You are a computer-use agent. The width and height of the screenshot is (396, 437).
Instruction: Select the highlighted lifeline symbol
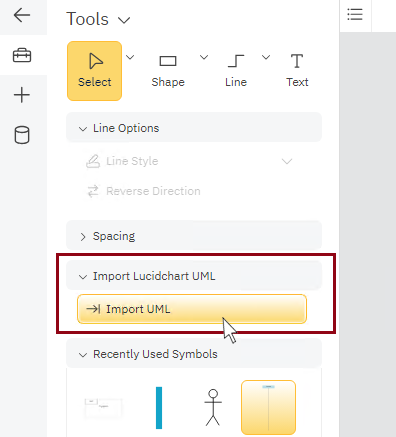[268, 407]
